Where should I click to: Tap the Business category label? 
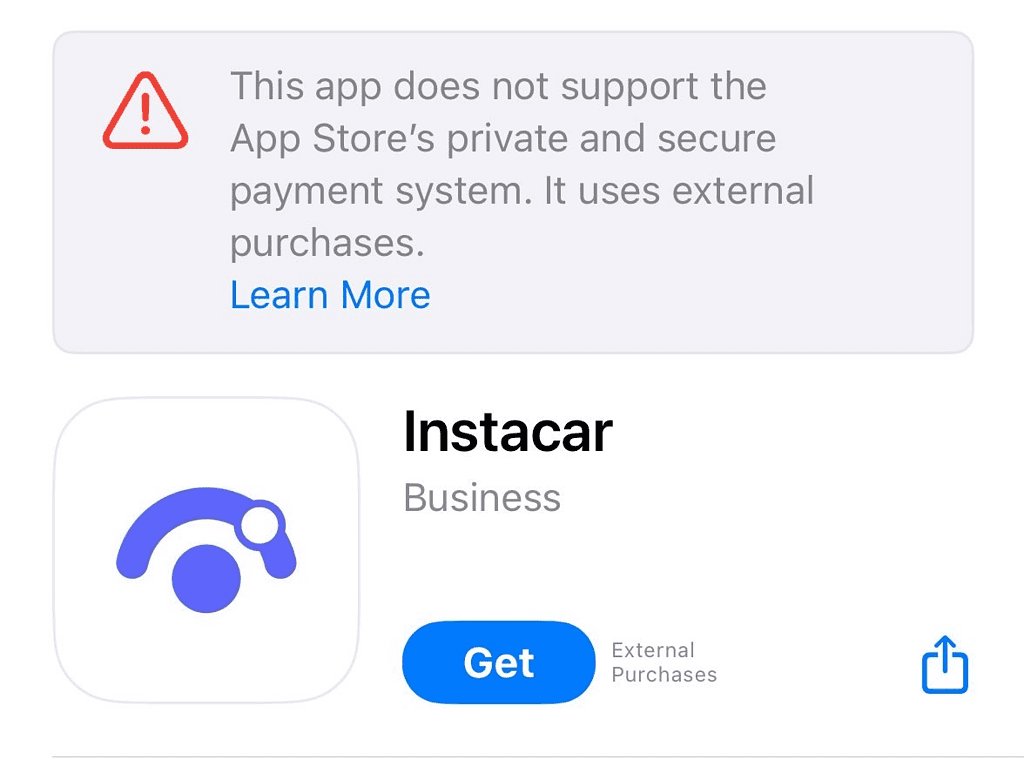[482, 498]
